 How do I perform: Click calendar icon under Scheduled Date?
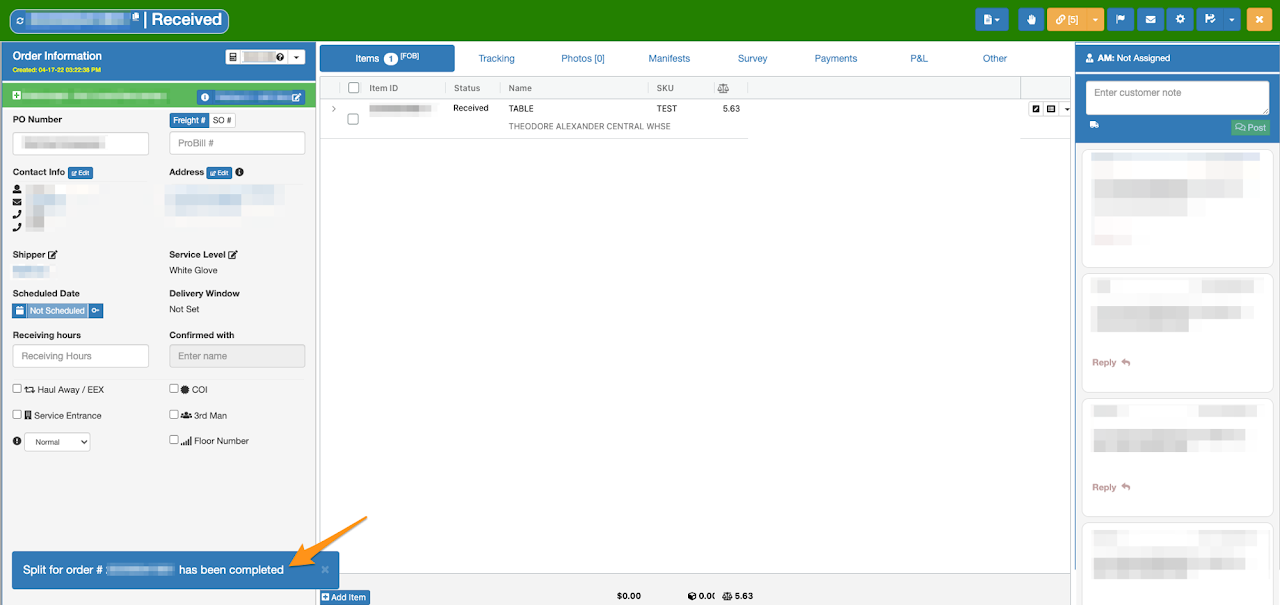19,311
